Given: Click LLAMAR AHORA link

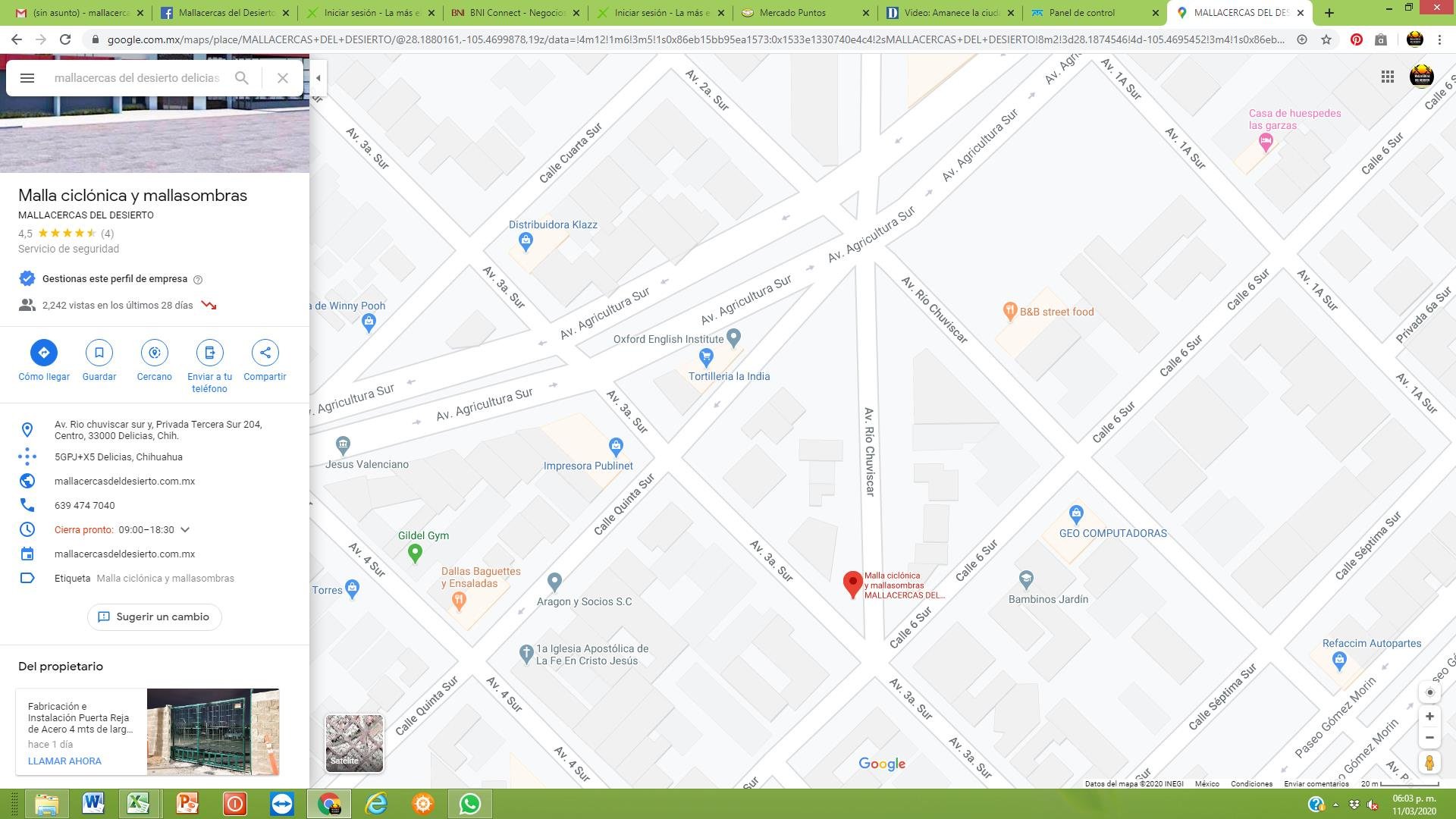Looking at the screenshot, I should 64,761.
